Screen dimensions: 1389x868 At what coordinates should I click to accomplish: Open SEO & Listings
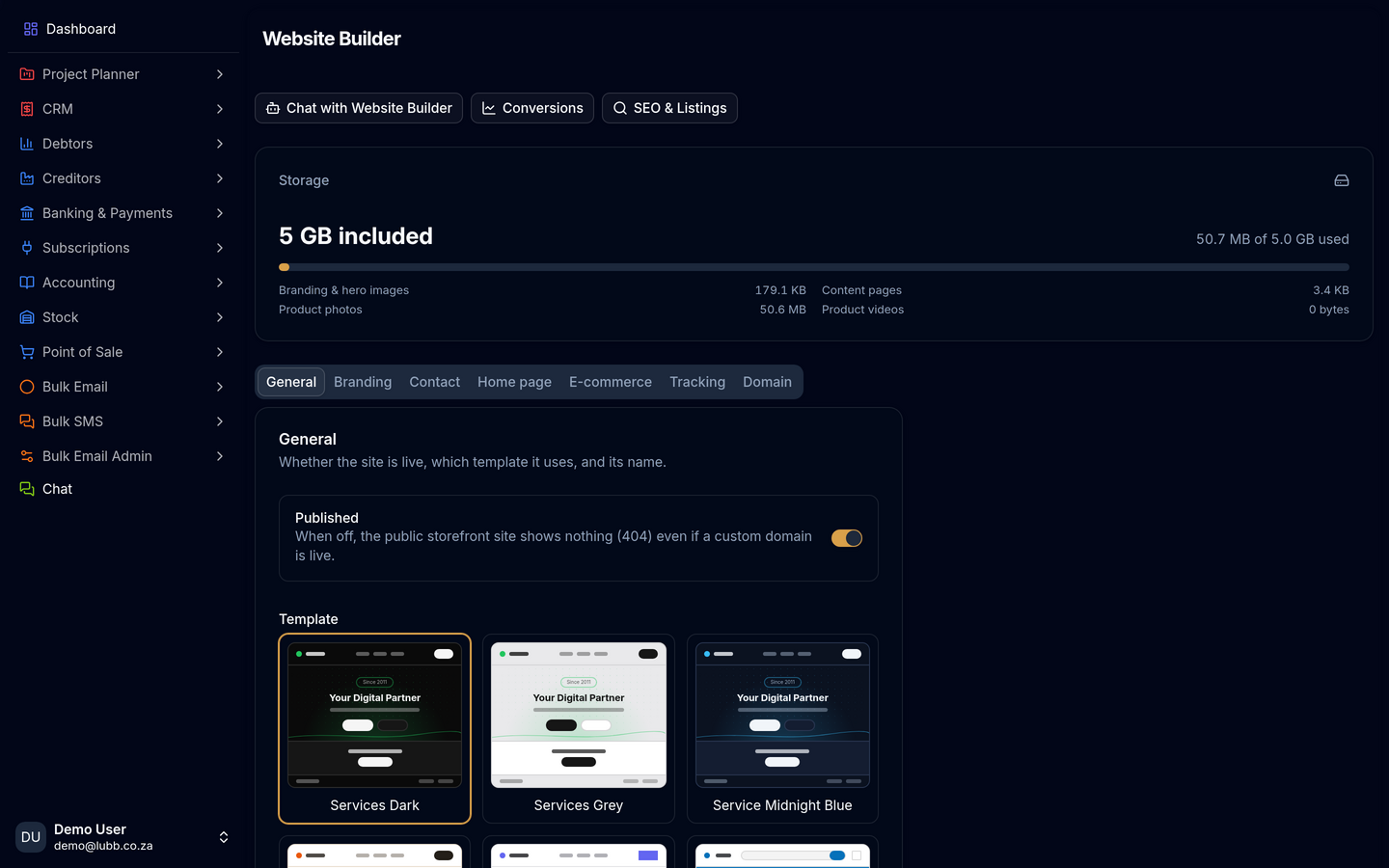pos(669,108)
